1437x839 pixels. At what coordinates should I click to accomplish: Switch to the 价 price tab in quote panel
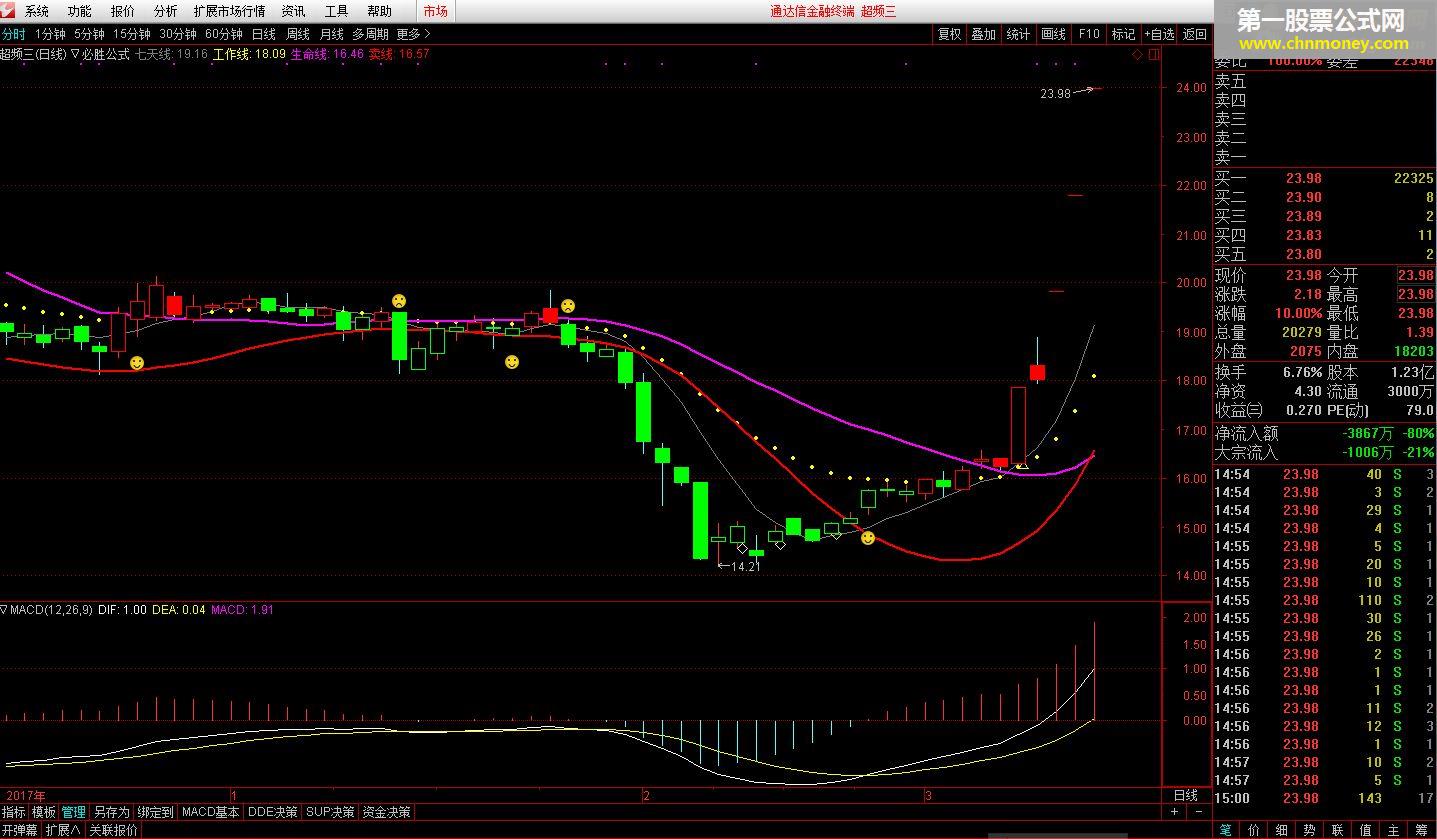[x=1254, y=830]
